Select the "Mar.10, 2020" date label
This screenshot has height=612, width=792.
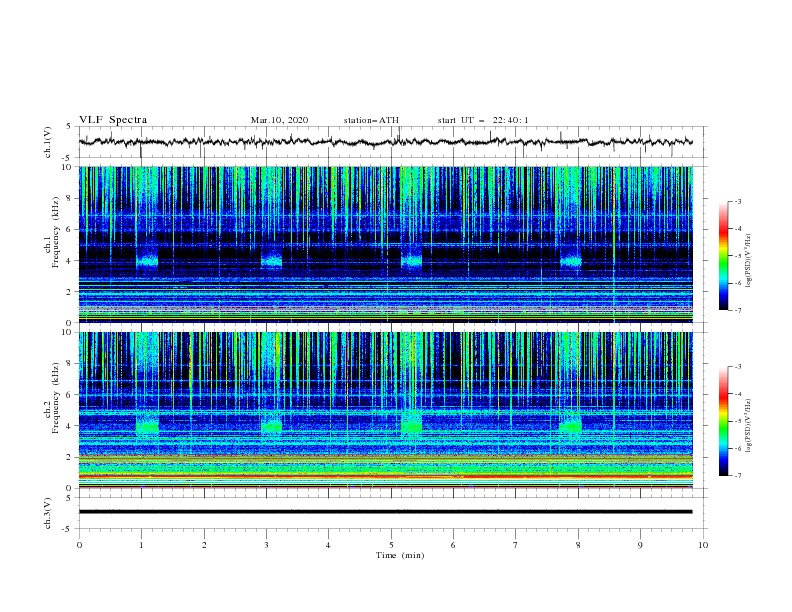pyautogui.click(x=279, y=120)
